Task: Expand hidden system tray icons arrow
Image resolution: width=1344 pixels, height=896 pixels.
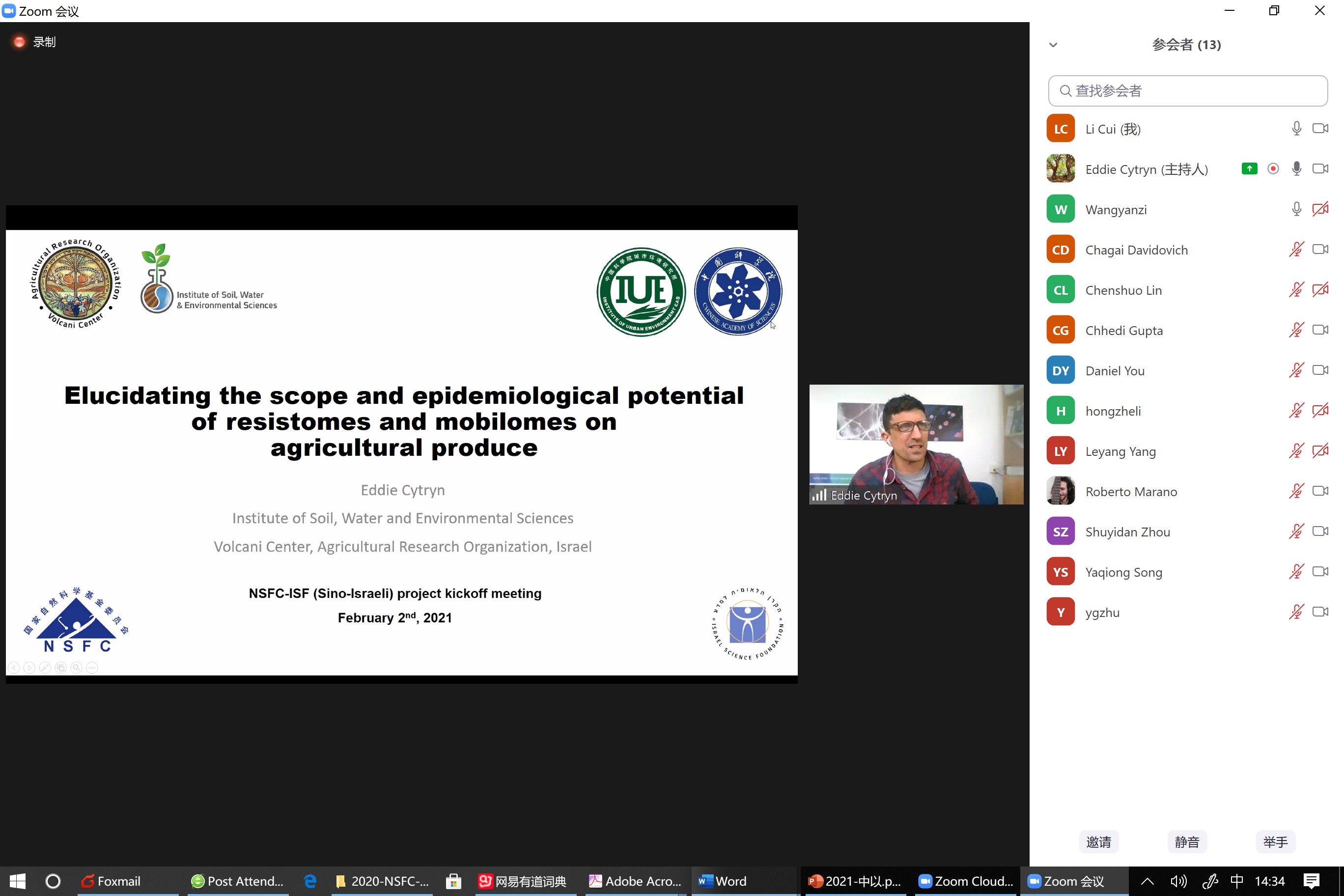Action: point(1147,881)
